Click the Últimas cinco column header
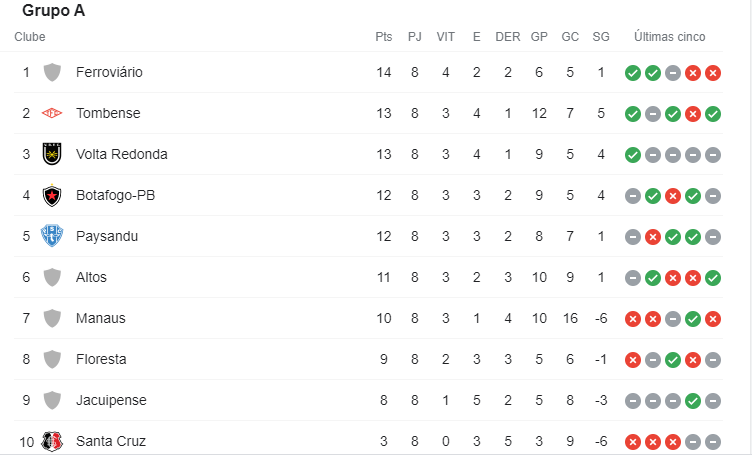The width and height of the screenshot is (752, 456). (x=669, y=37)
